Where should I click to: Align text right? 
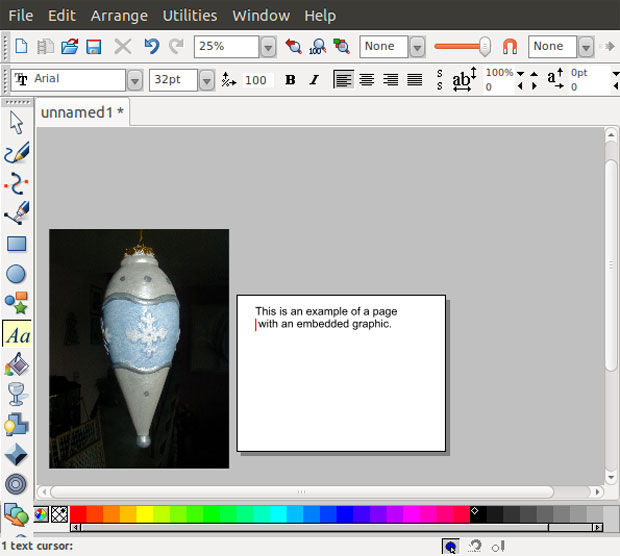click(391, 79)
